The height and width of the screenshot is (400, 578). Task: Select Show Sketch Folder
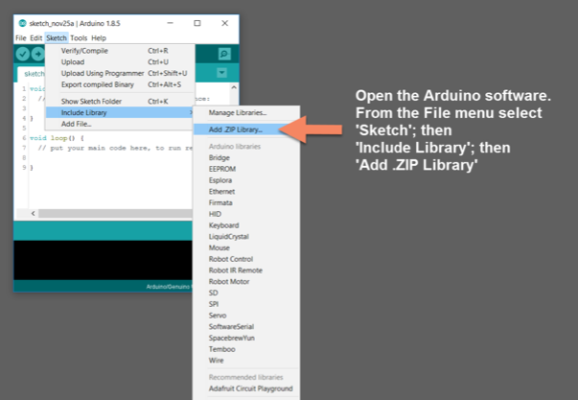click(120, 101)
